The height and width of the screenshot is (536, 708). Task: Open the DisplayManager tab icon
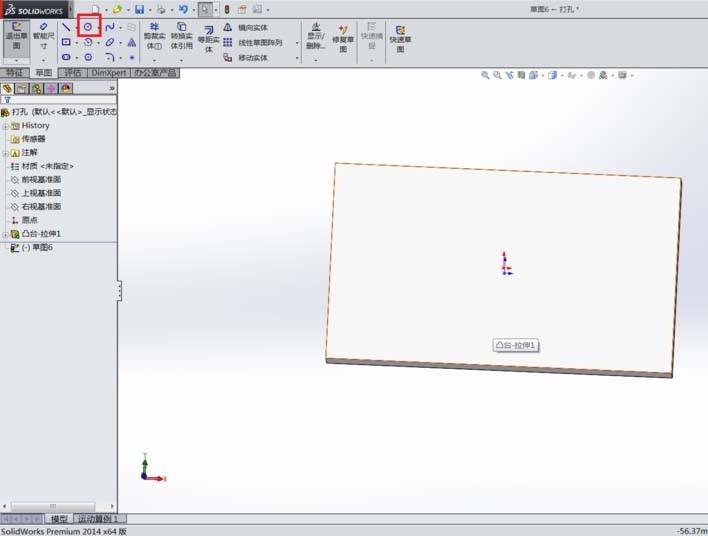click(66, 89)
